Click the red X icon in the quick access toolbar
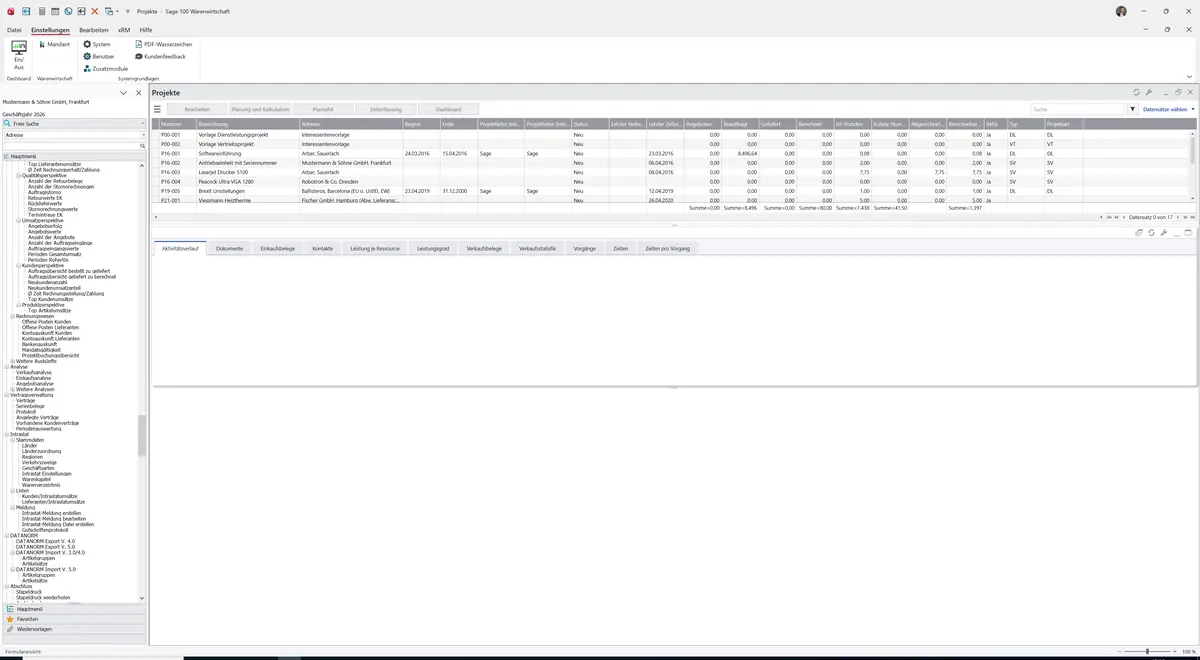Screen dimensions: 1200x660 click(94, 11)
